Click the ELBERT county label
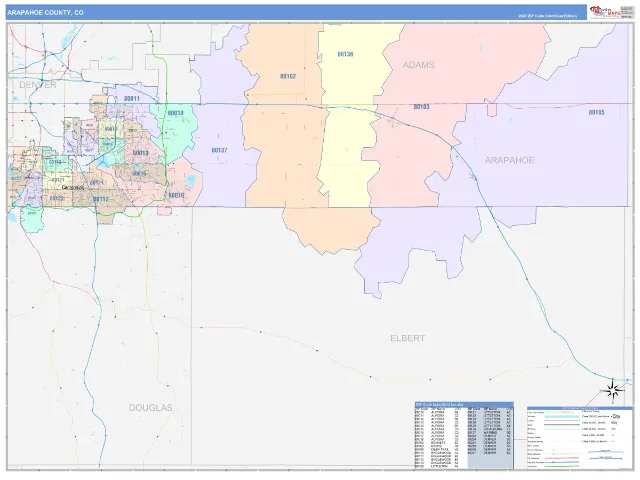 [x=407, y=338]
